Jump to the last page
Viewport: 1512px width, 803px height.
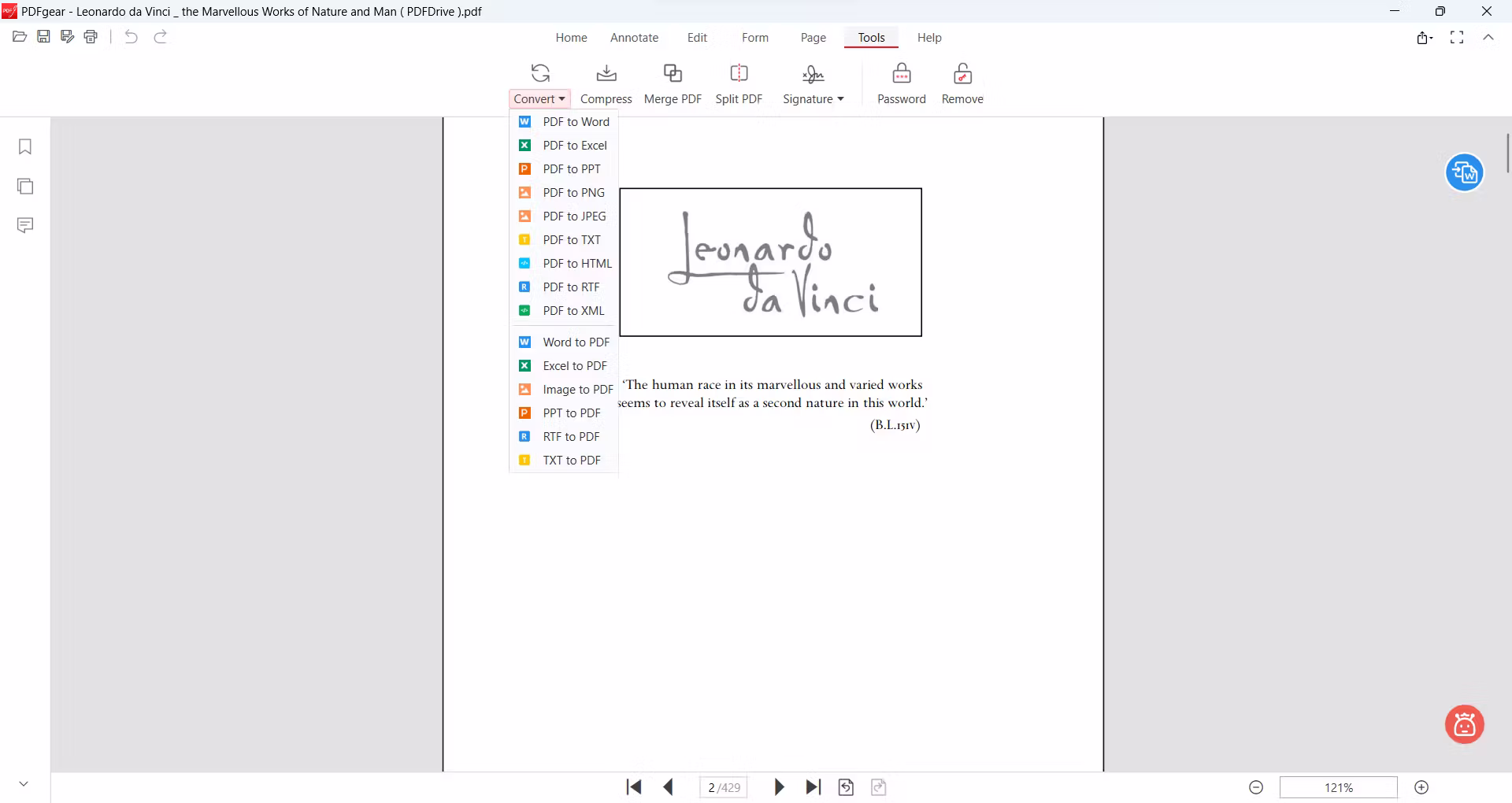pos(813,787)
